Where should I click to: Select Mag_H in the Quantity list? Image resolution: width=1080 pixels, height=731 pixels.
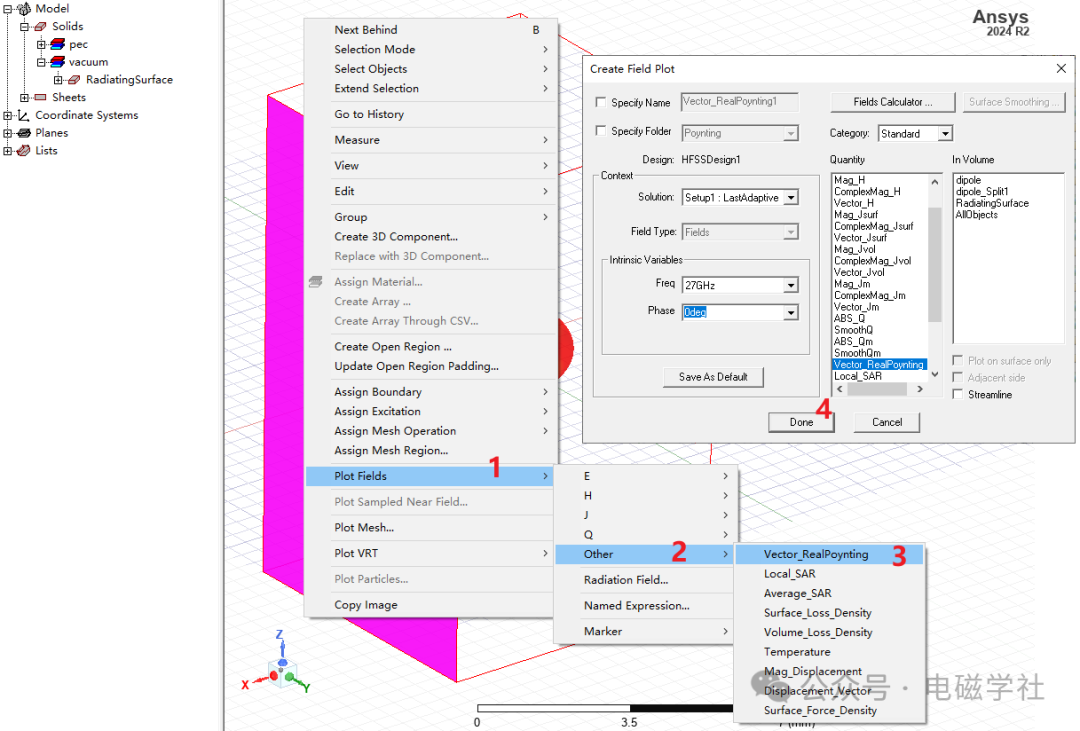point(849,180)
